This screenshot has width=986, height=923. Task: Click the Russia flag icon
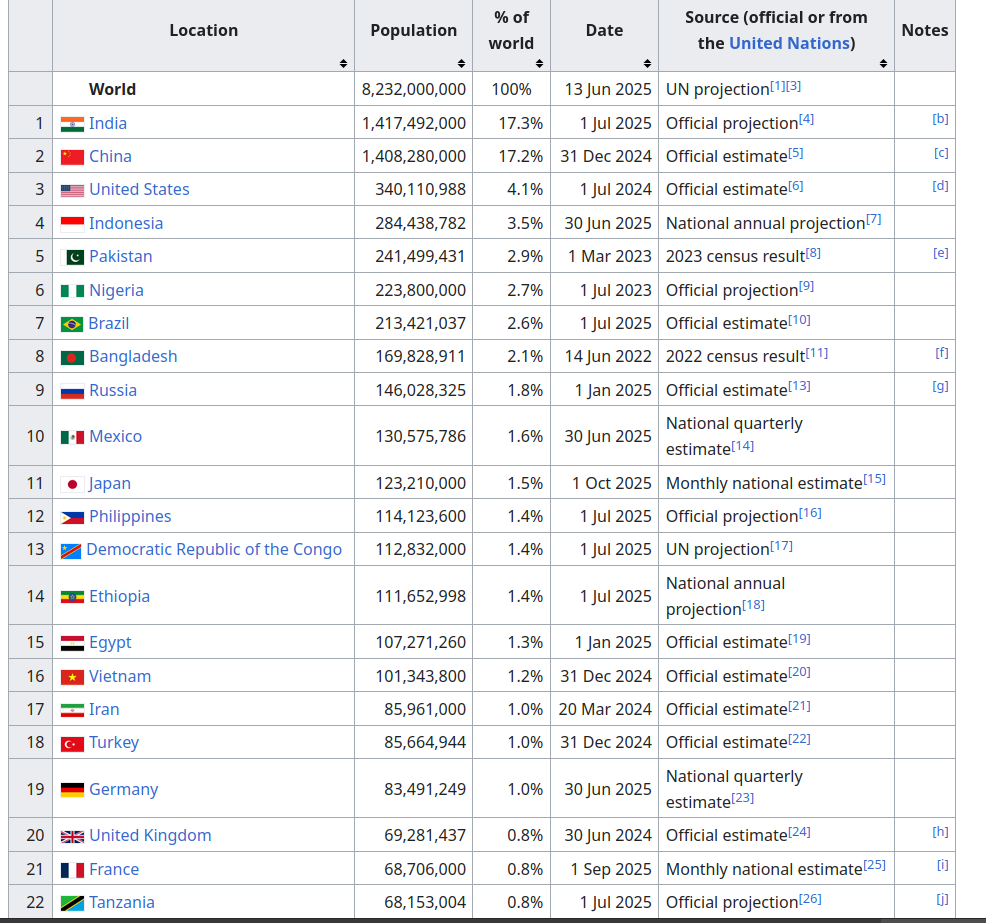72,392
